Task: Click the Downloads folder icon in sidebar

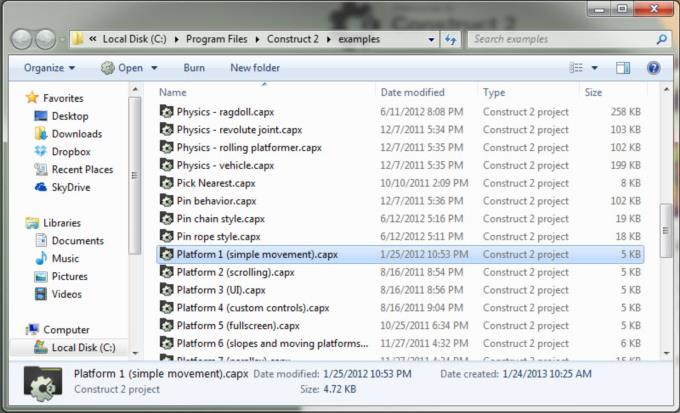Action: tap(41, 134)
